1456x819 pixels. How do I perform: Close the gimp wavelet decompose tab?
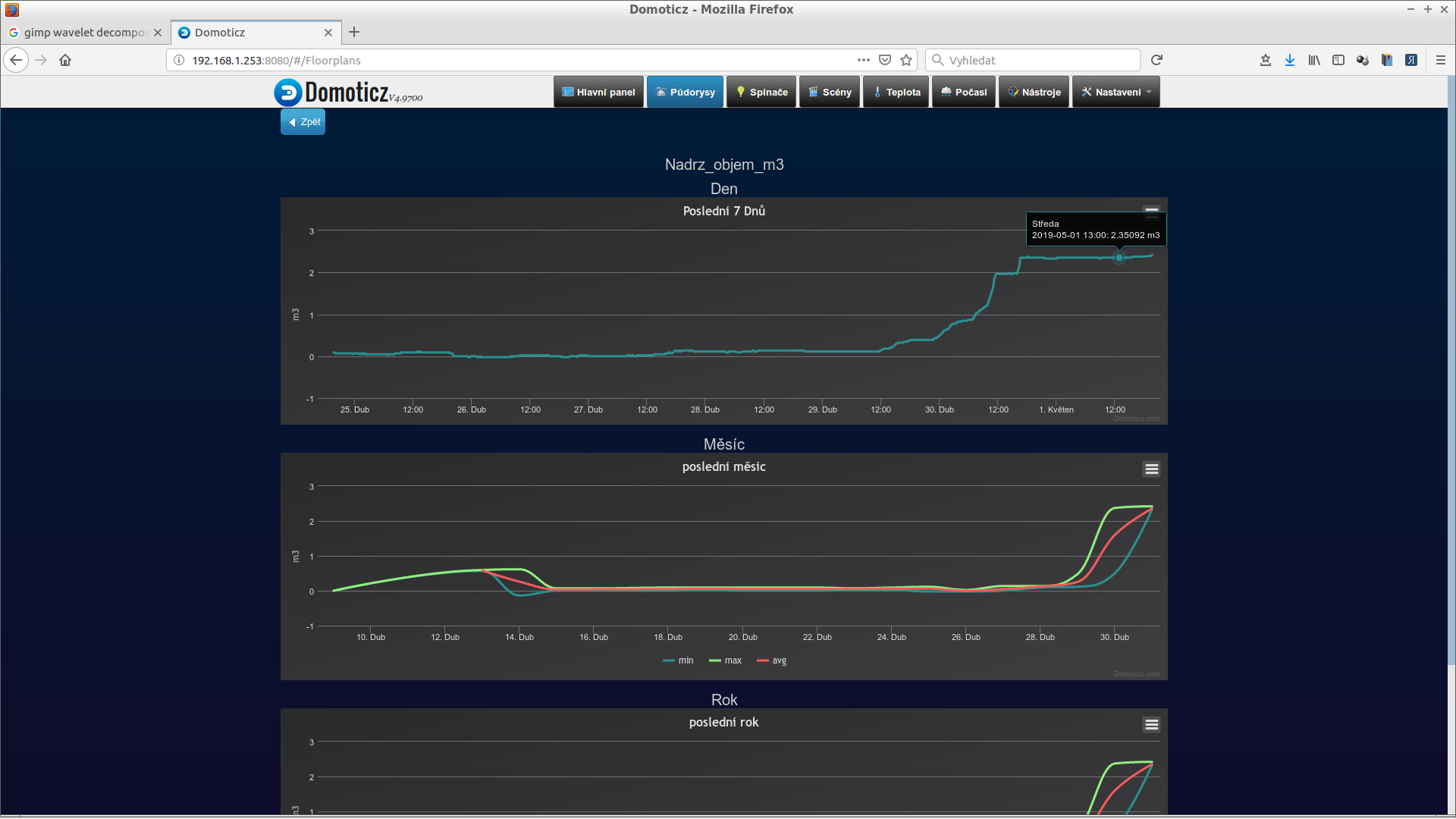(x=158, y=33)
